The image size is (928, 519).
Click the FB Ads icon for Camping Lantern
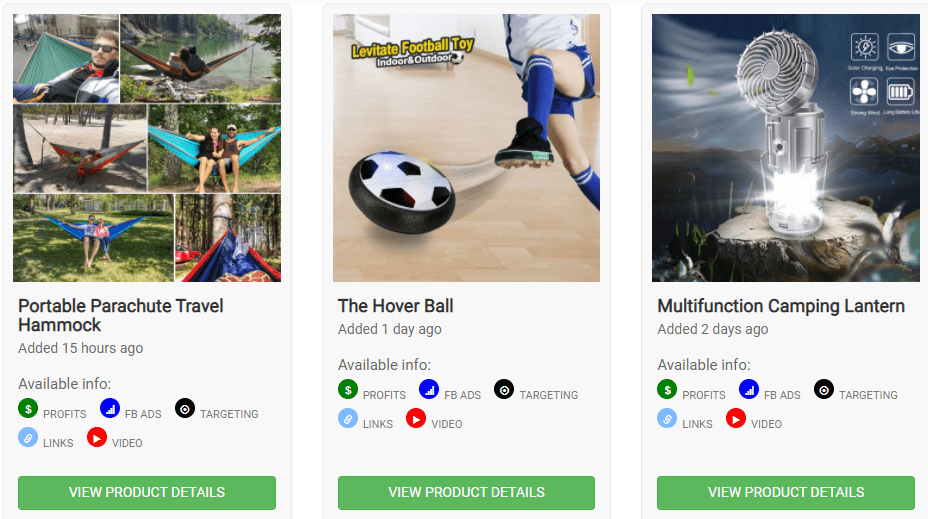(x=749, y=389)
